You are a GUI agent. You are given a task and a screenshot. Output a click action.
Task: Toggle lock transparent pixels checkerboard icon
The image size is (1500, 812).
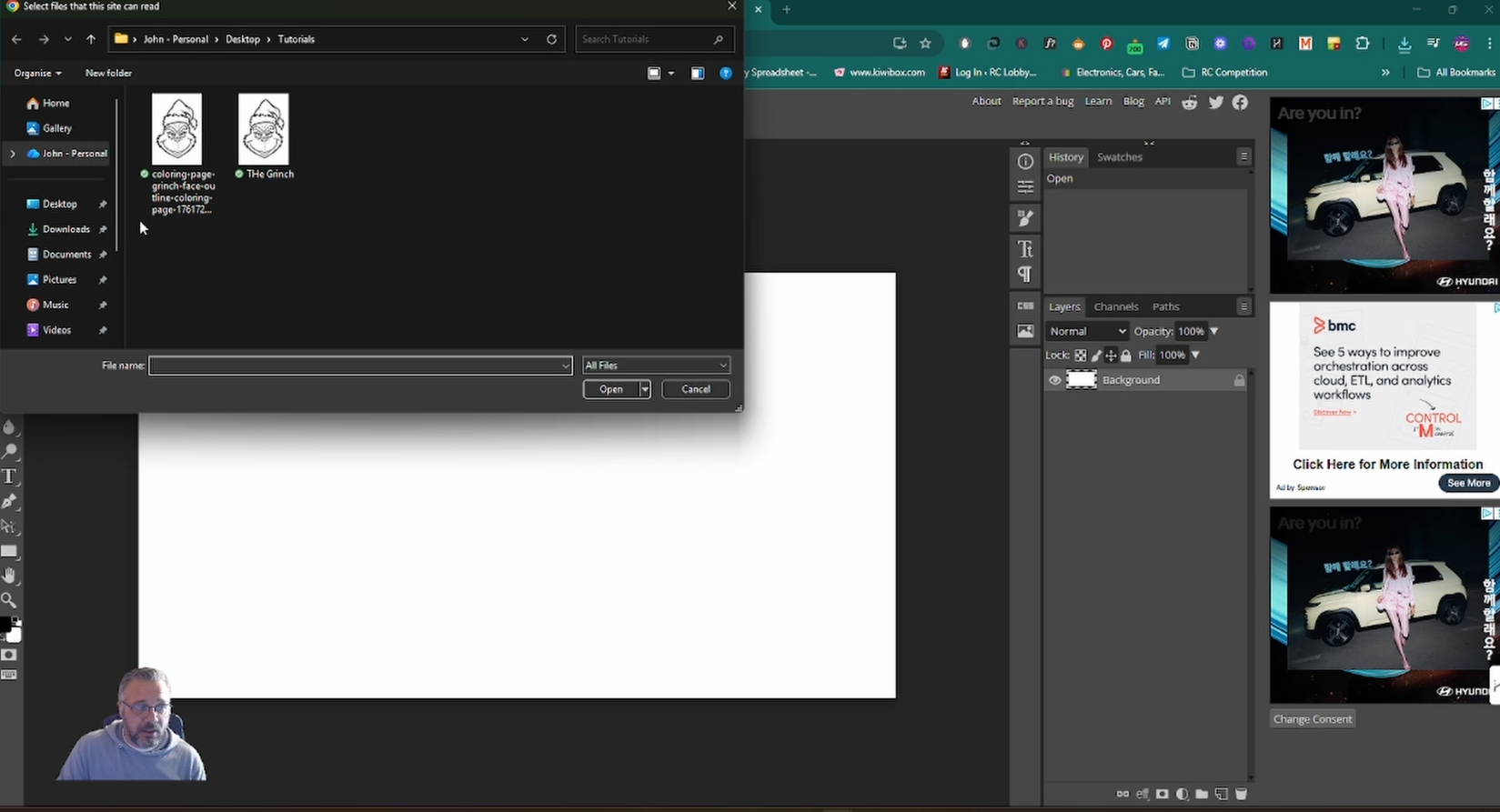pos(1080,356)
